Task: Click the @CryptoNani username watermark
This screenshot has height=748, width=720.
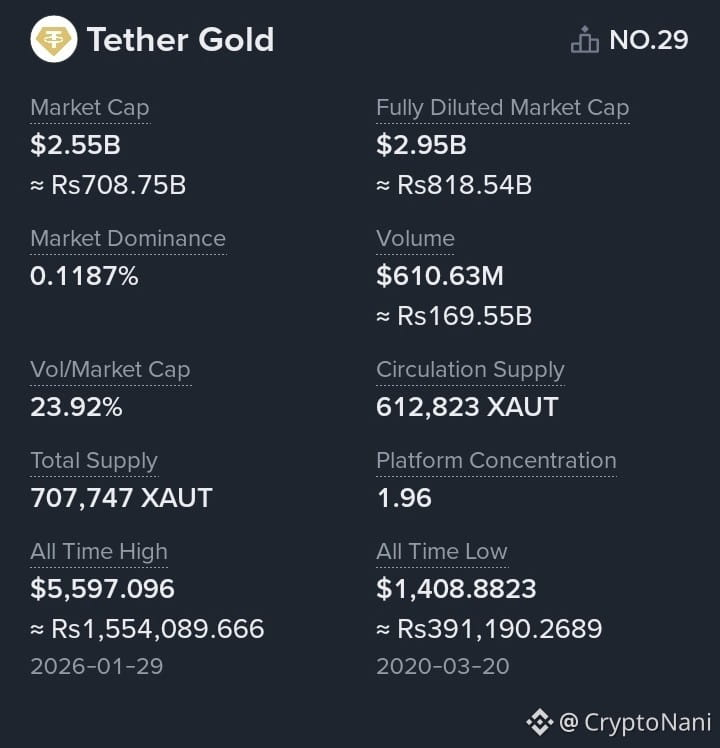Action: click(634, 722)
